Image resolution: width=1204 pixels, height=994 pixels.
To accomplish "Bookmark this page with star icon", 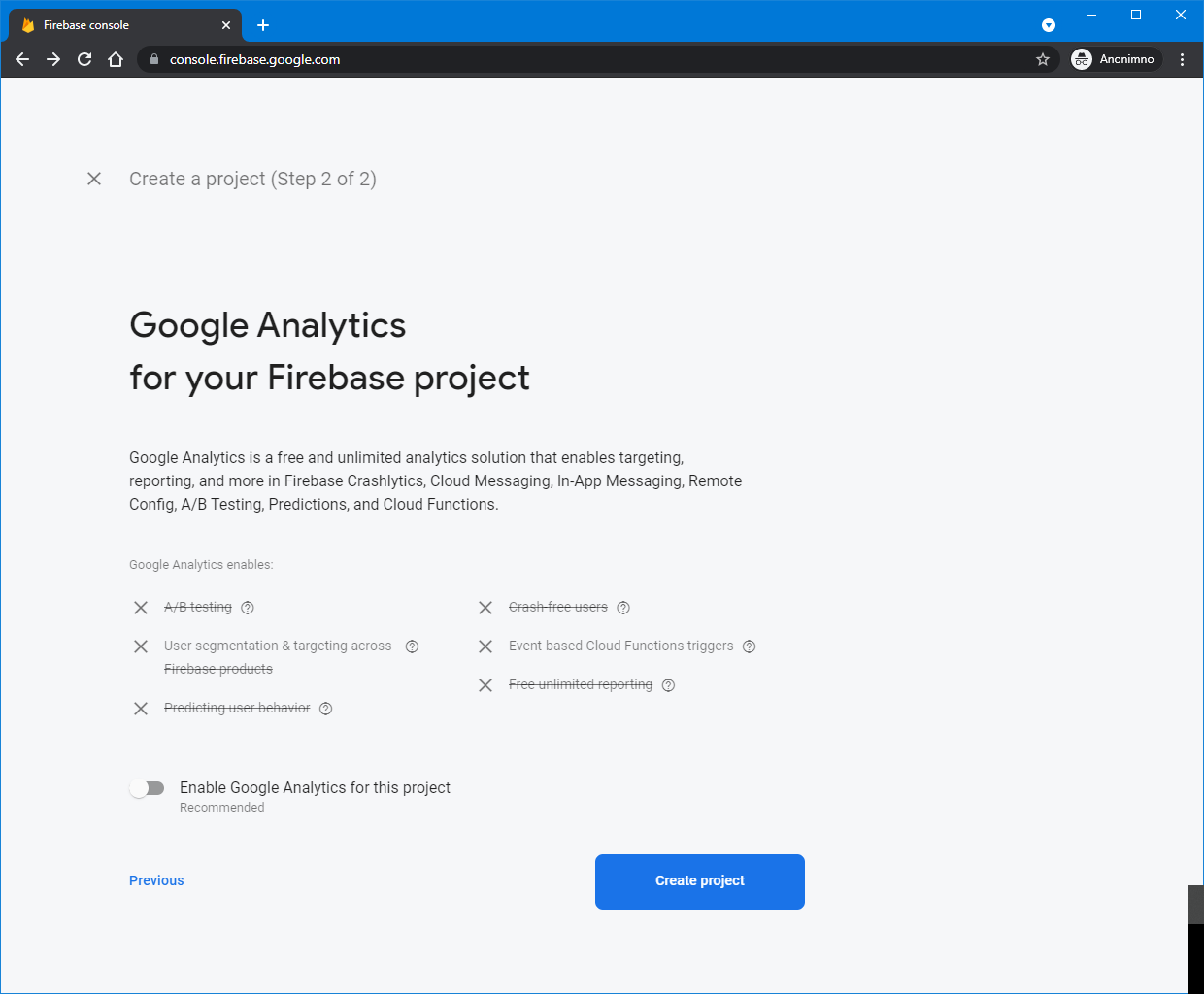I will 1043,59.
